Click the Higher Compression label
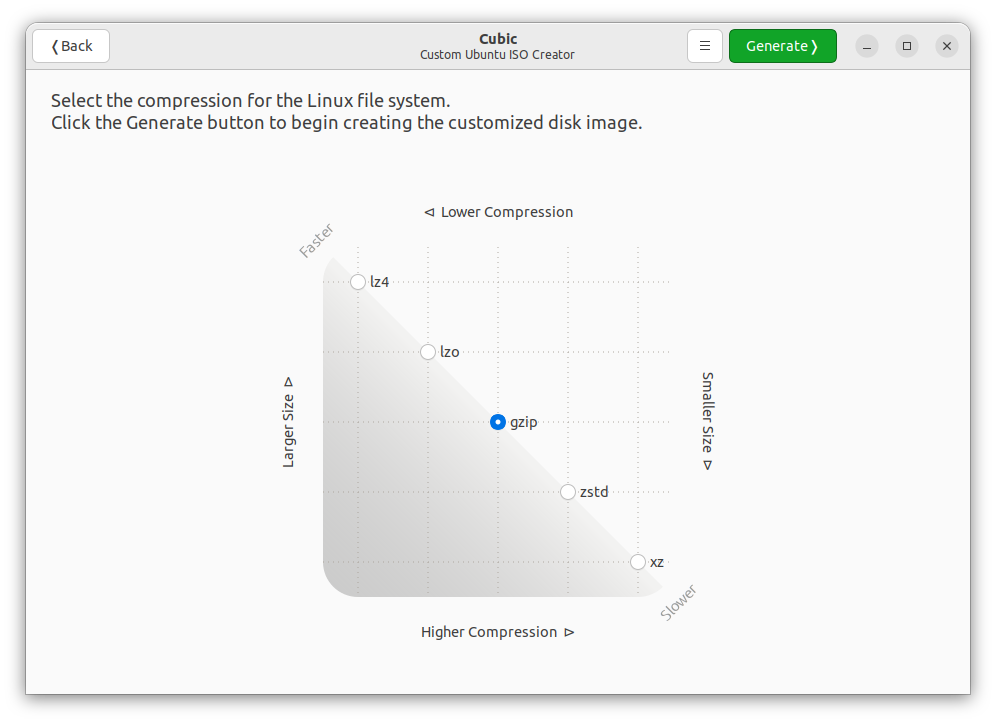996x723 pixels. click(x=498, y=632)
